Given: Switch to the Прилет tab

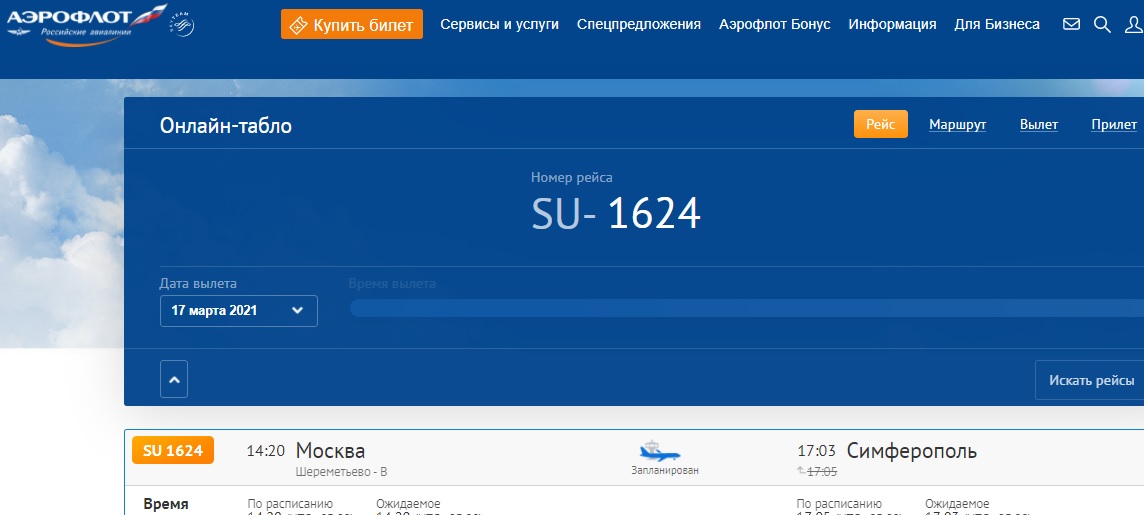Looking at the screenshot, I should (x=1113, y=125).
